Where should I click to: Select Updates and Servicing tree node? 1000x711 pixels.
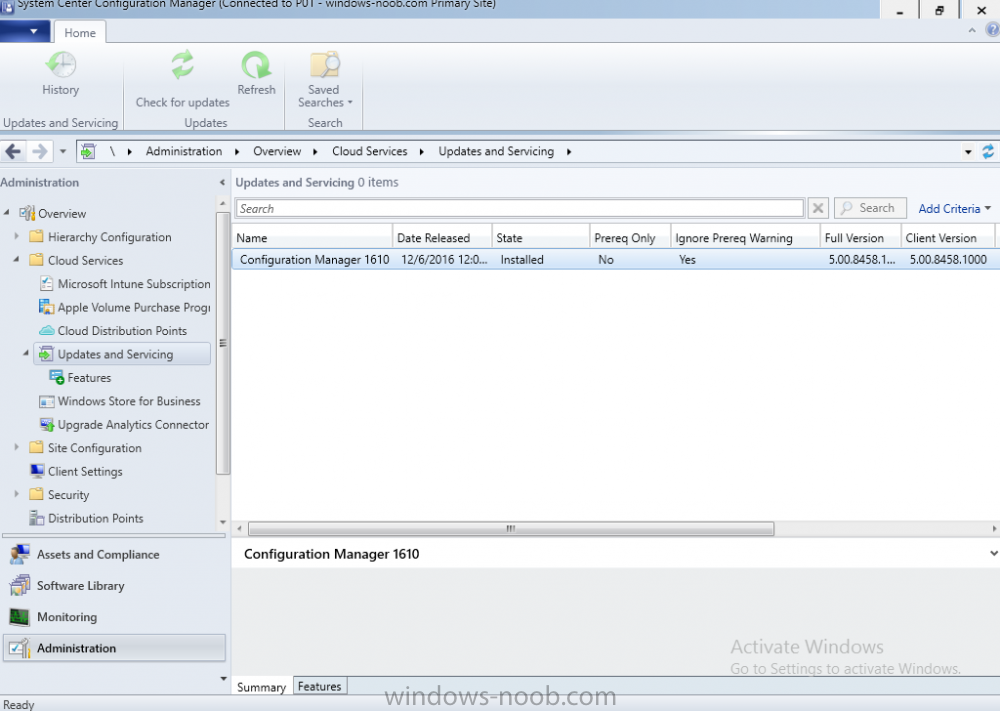pos(122,354)
